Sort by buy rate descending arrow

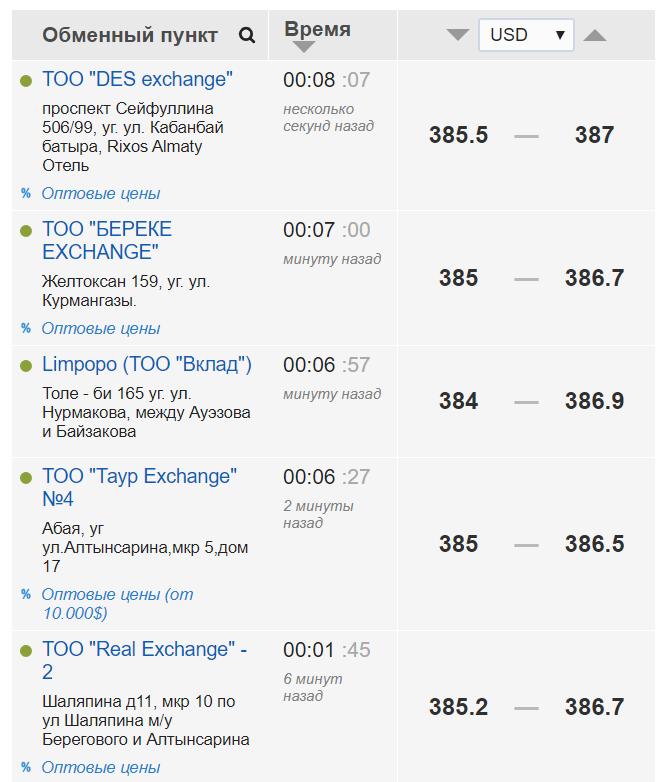[x=458, y=35]
